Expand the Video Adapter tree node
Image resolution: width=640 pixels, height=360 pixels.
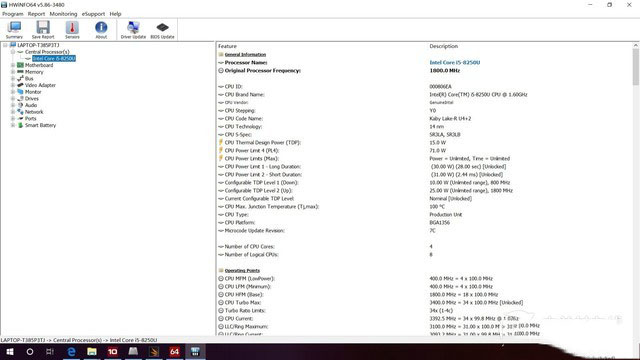coord(13,85)
